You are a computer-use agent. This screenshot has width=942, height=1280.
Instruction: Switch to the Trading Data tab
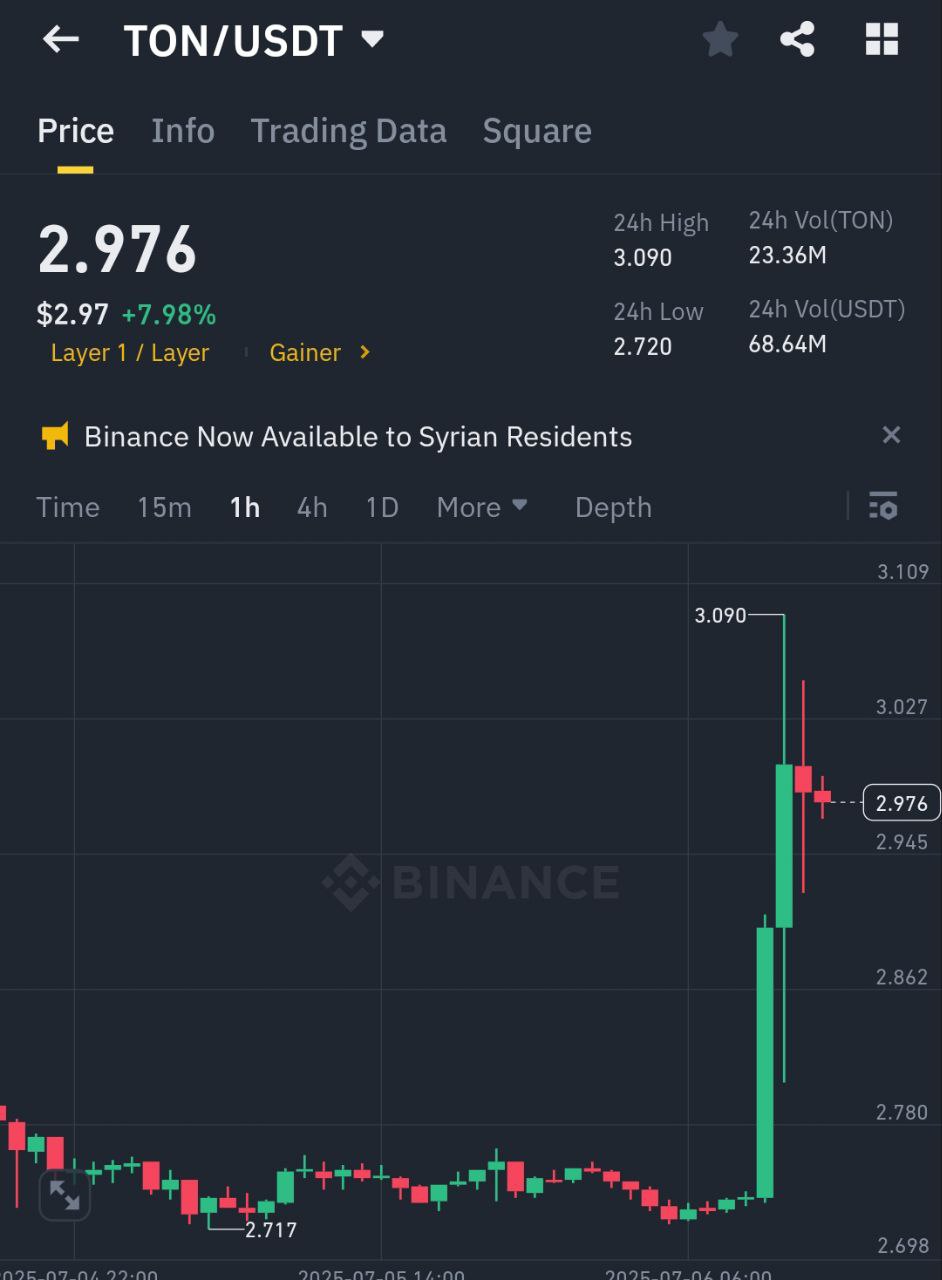(x=348, y=131)
